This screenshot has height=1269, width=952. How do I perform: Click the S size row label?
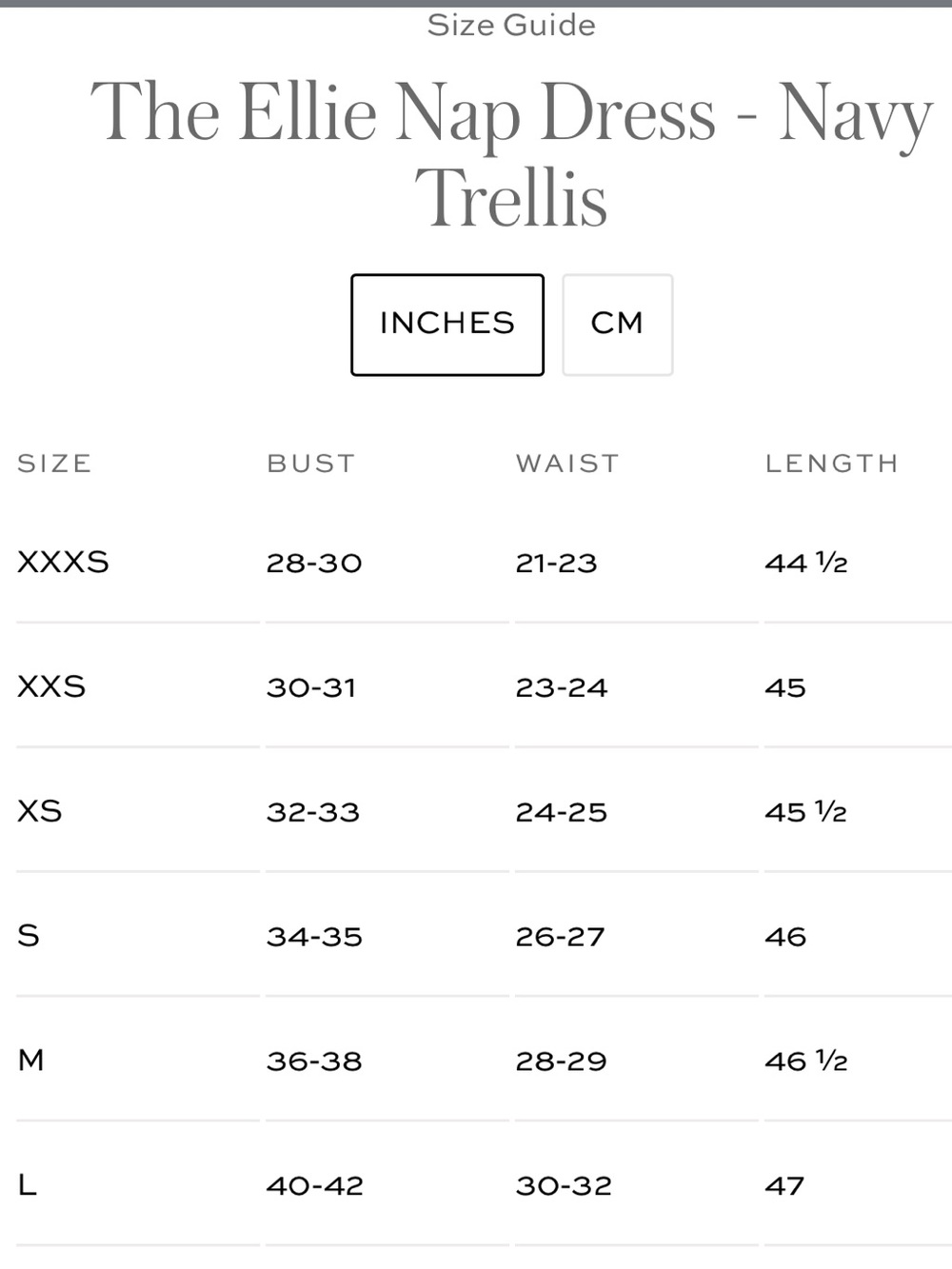coord(29,936)
